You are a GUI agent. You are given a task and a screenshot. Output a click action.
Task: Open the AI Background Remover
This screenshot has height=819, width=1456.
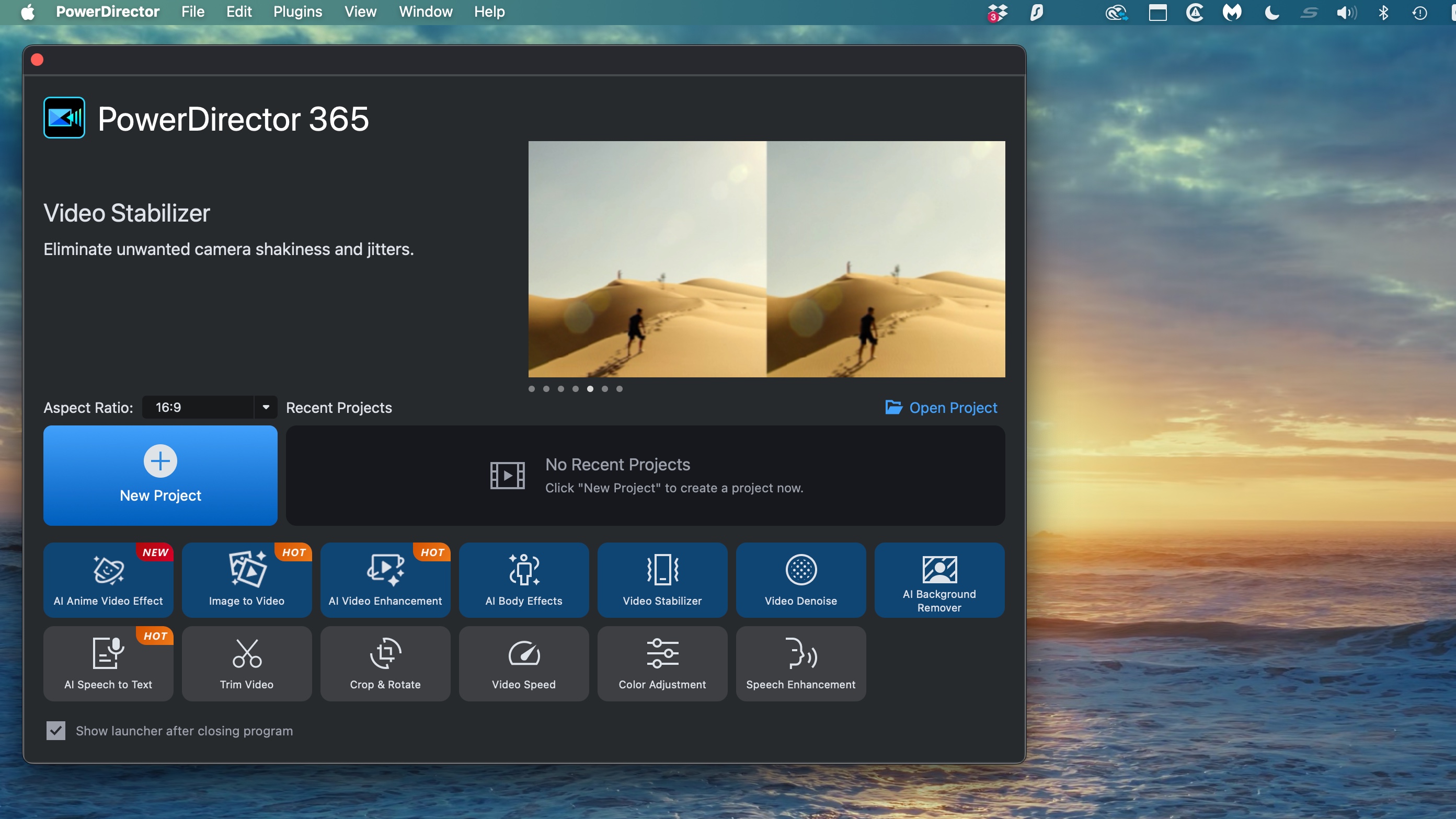coord(938,580)
